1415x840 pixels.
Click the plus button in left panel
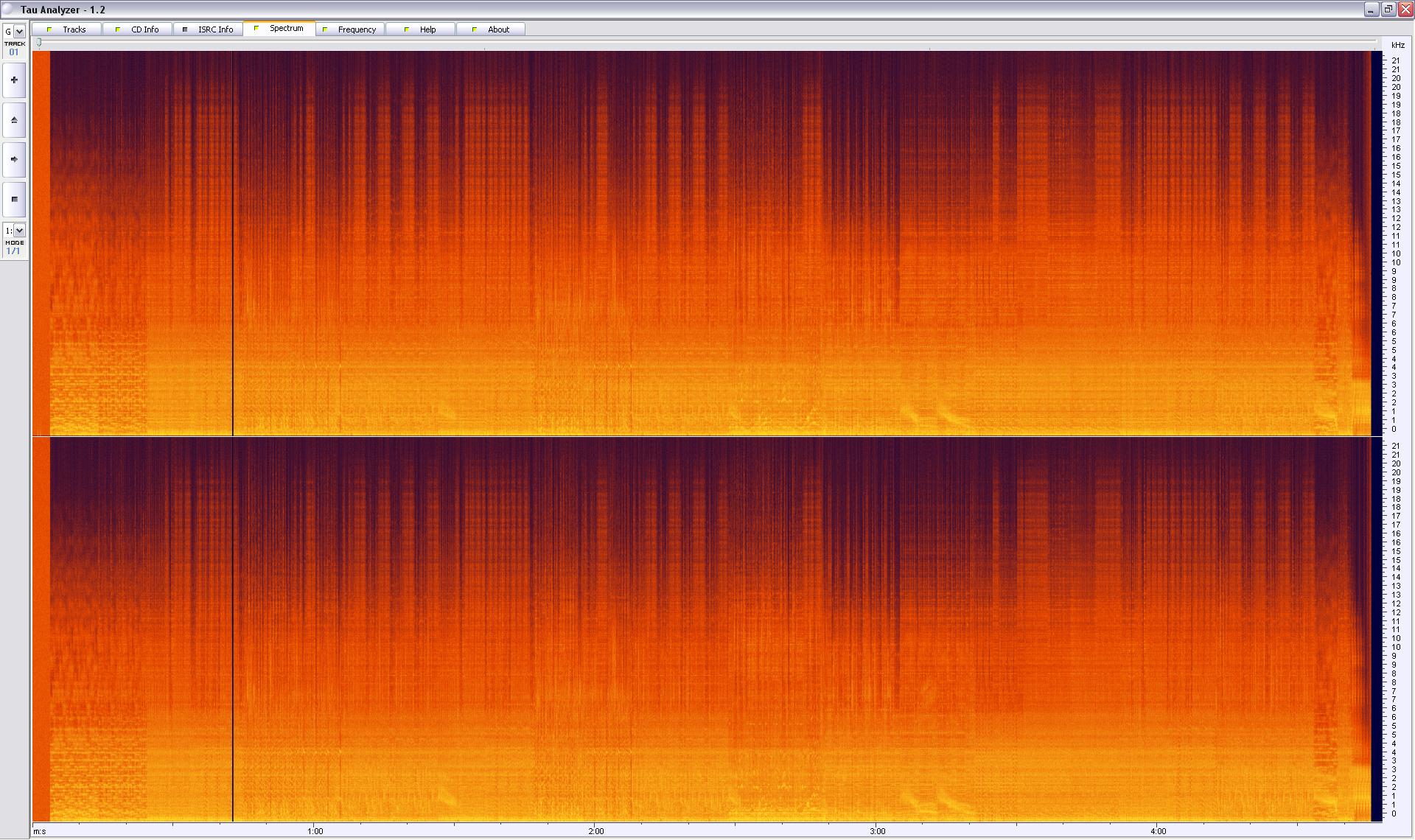pyautogui.click(x=14, y=80)
